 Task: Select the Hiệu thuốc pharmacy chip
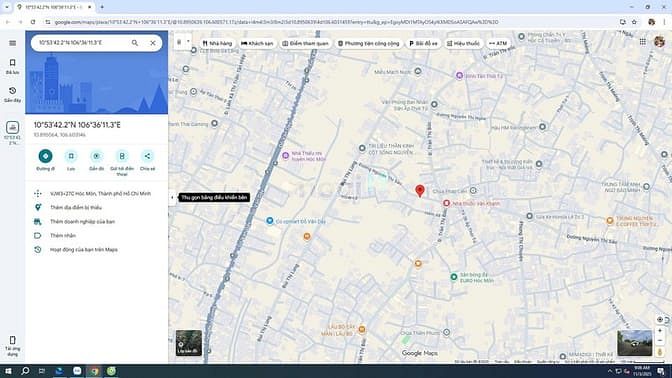(463, 43)
